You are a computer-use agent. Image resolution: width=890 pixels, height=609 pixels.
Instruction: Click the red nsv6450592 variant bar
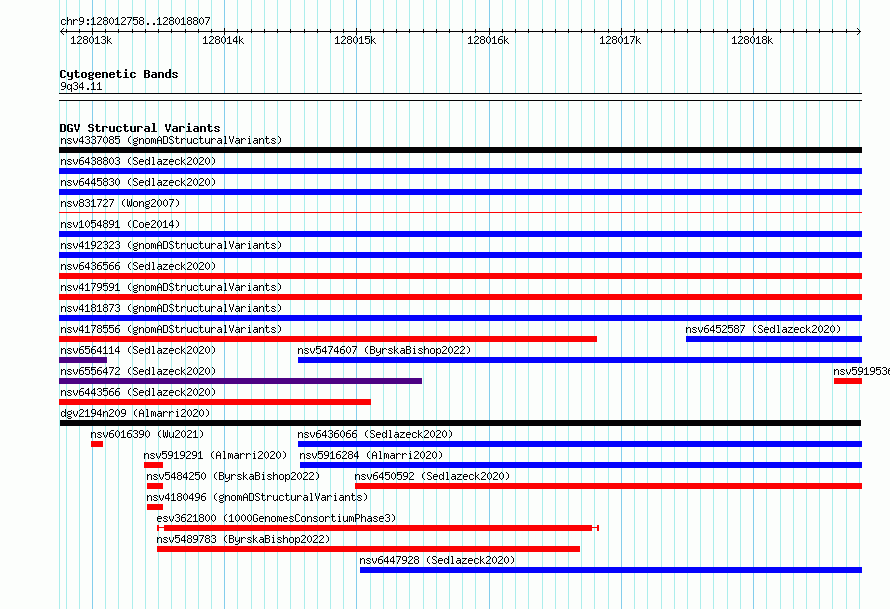[608, 486]
